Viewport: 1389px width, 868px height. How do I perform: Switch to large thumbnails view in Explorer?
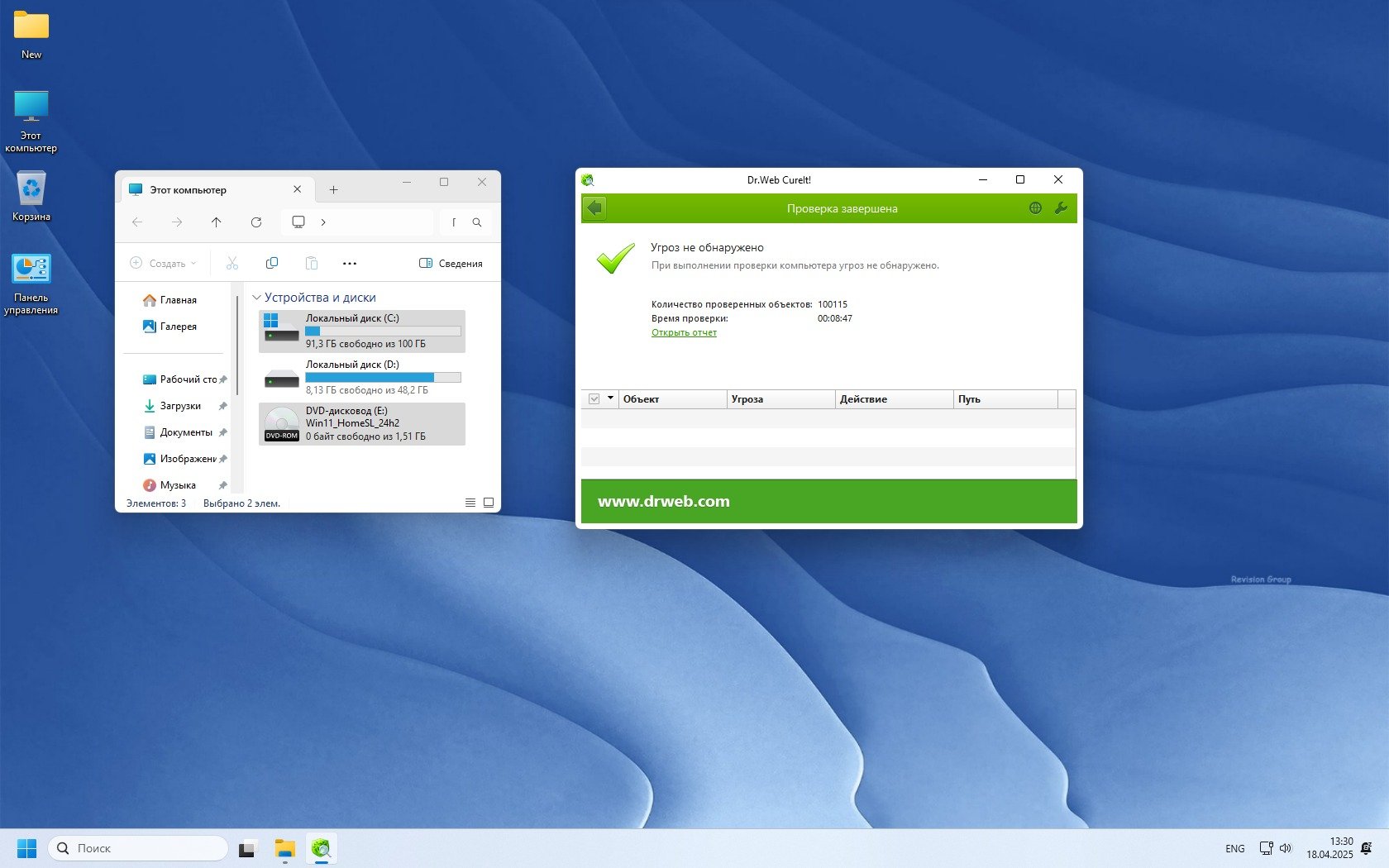489,503
